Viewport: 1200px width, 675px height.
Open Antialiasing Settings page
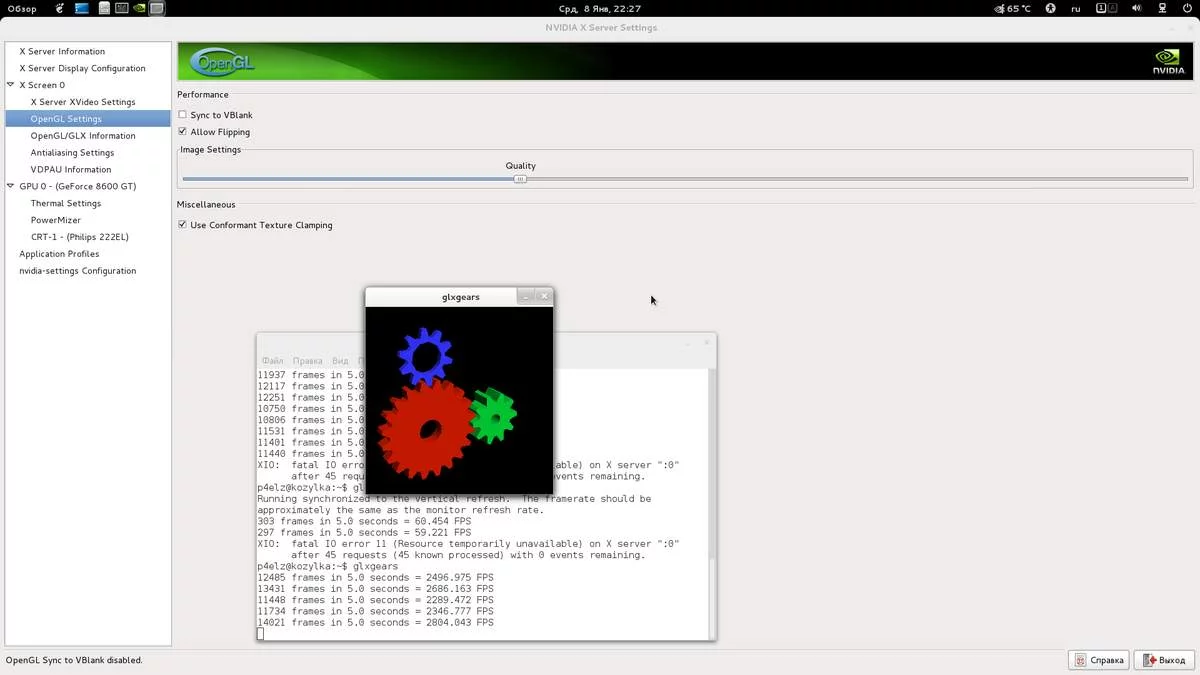72,153
